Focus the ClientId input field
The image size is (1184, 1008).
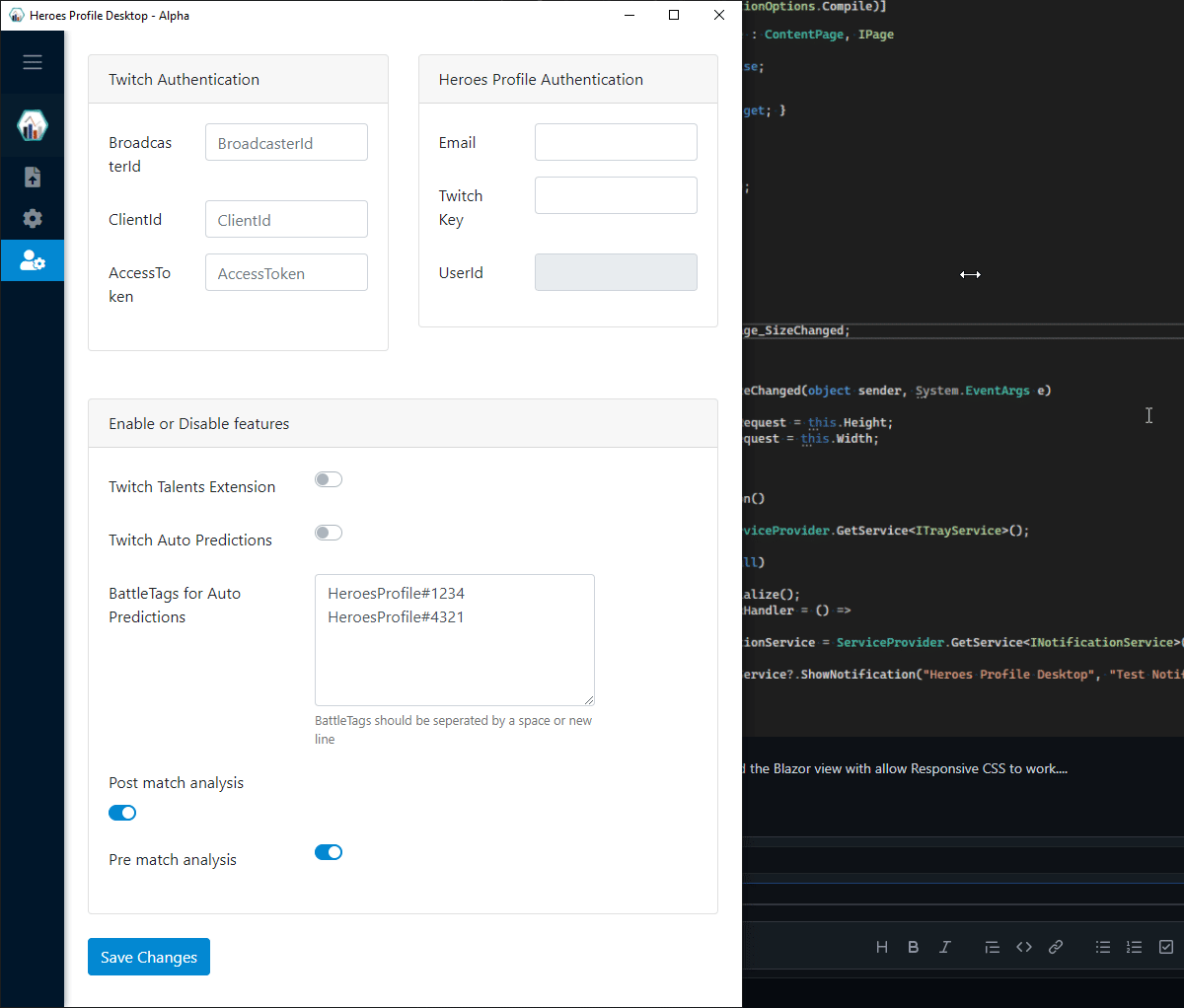pos(286,219)
